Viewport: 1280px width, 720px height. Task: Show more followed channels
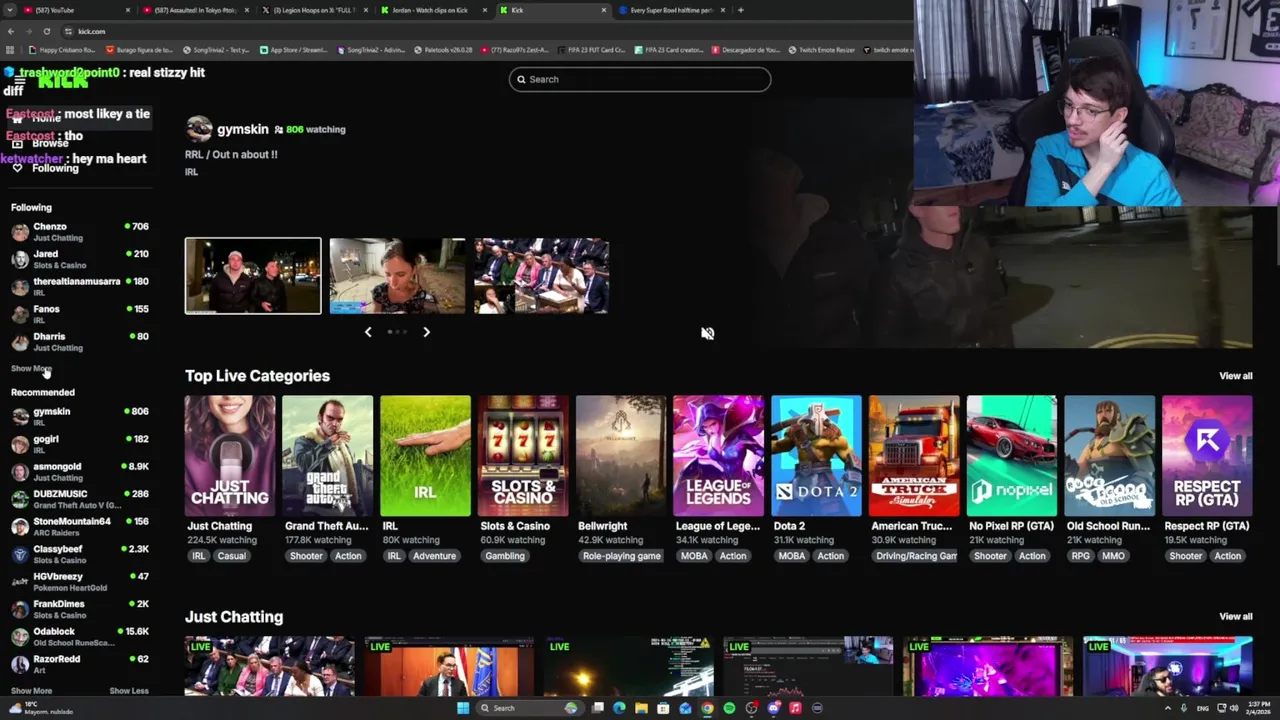pos(31,369)
